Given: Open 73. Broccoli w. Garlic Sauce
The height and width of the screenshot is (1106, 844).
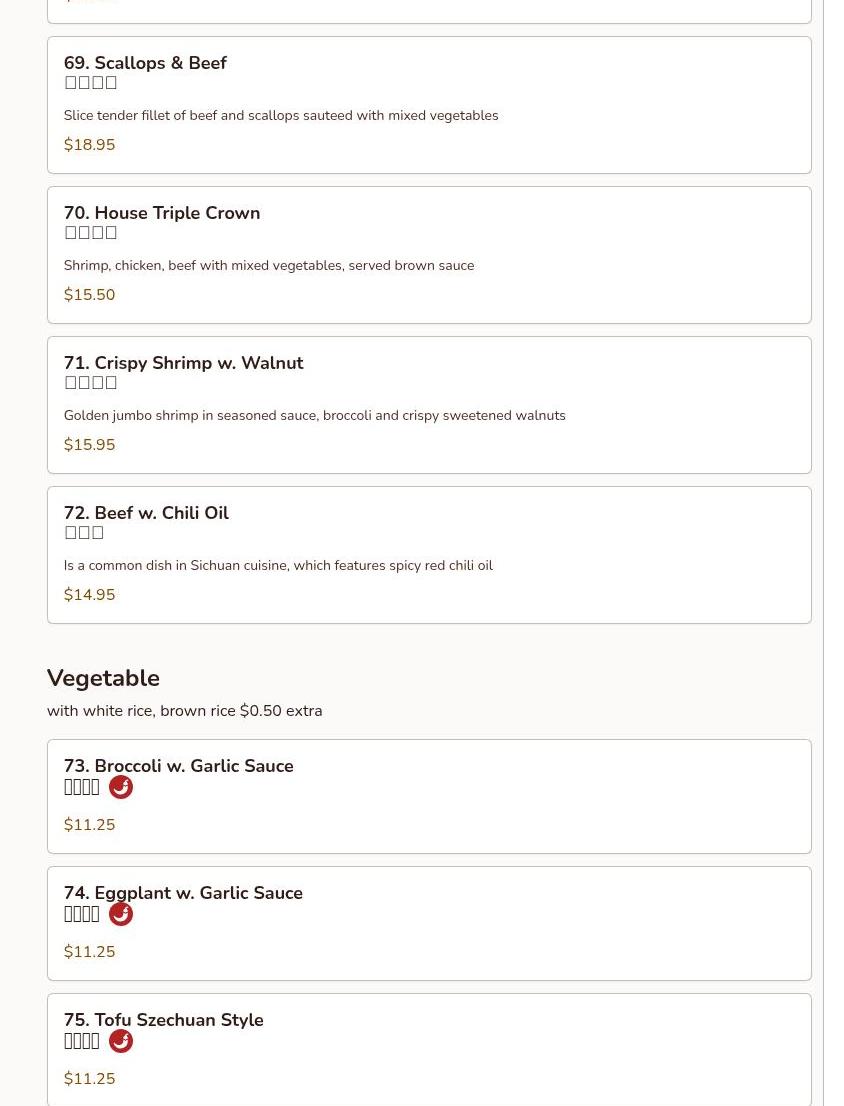Looking at the screenshot, I should (429, 796).
